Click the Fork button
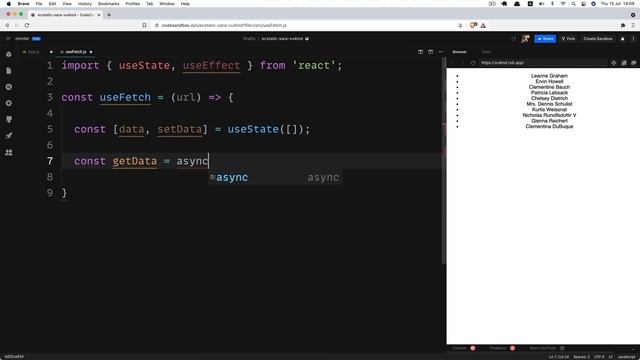 568,39
